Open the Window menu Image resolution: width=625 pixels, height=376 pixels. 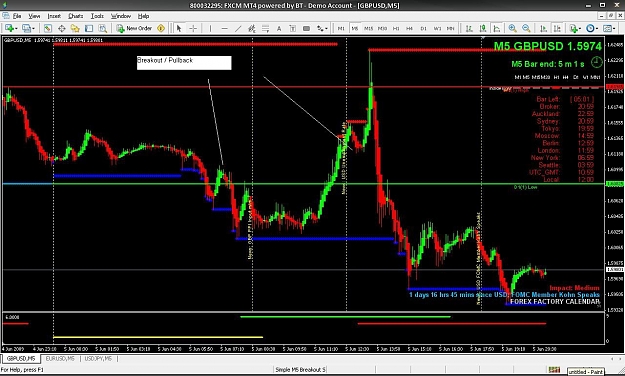click(x=121, y=16)
